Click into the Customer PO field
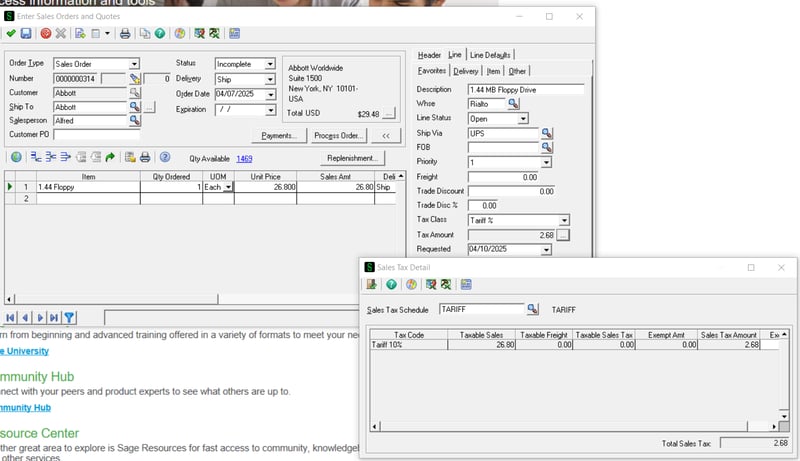The image size is (800, 461). pyautogui.click(x=96, y=134)
